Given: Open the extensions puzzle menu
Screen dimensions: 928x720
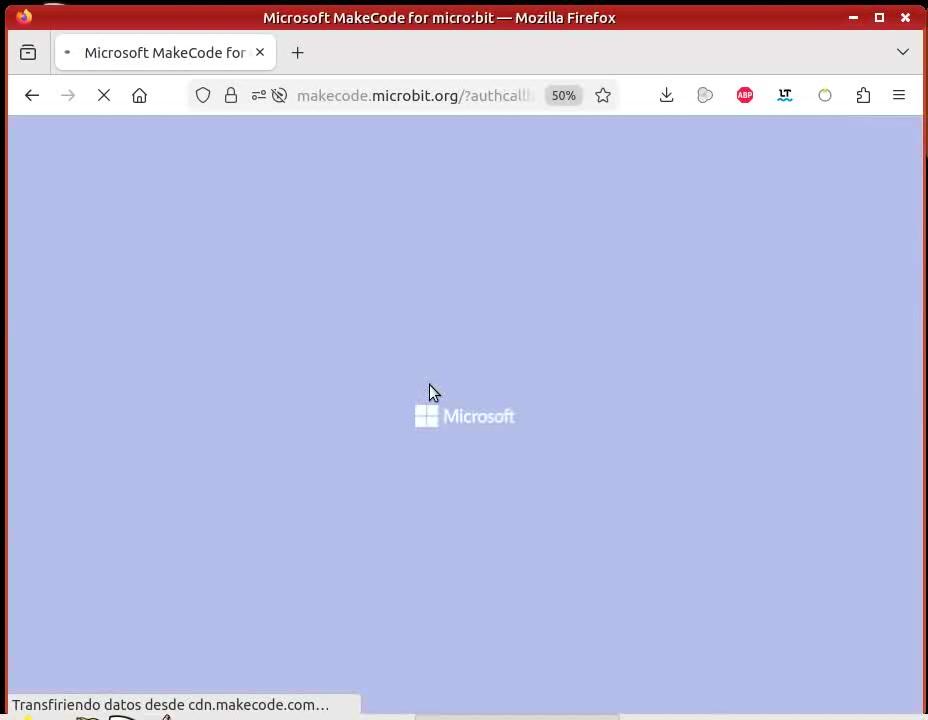Looking at the screenshot, I should pyautogui.click(x=863, y=95).
